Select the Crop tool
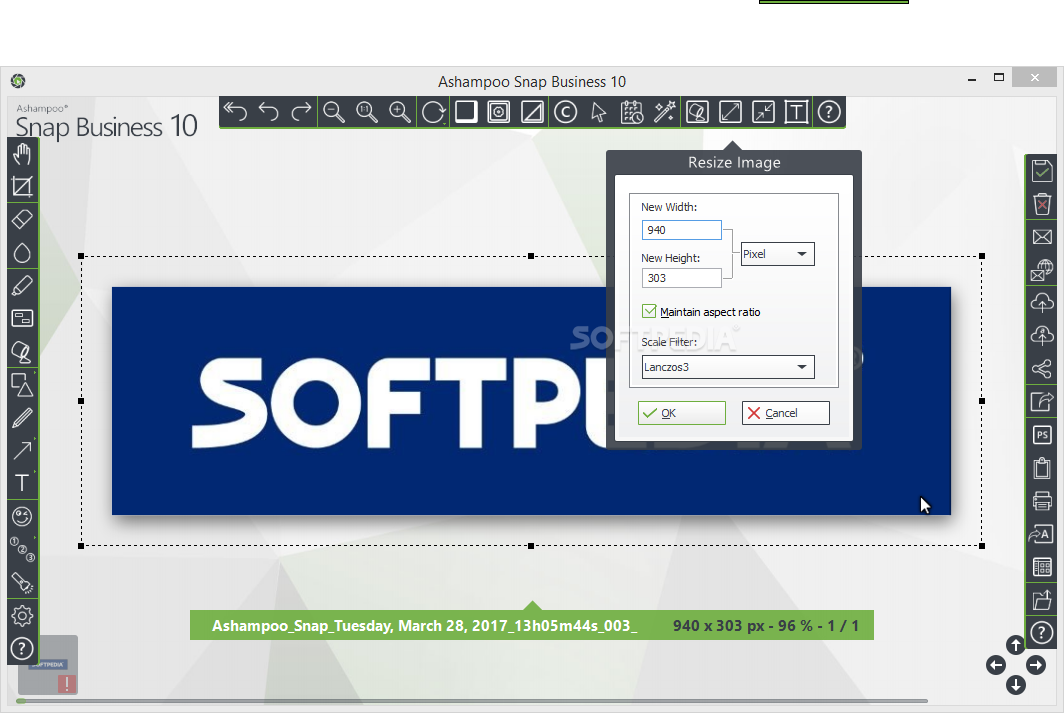 22,187
